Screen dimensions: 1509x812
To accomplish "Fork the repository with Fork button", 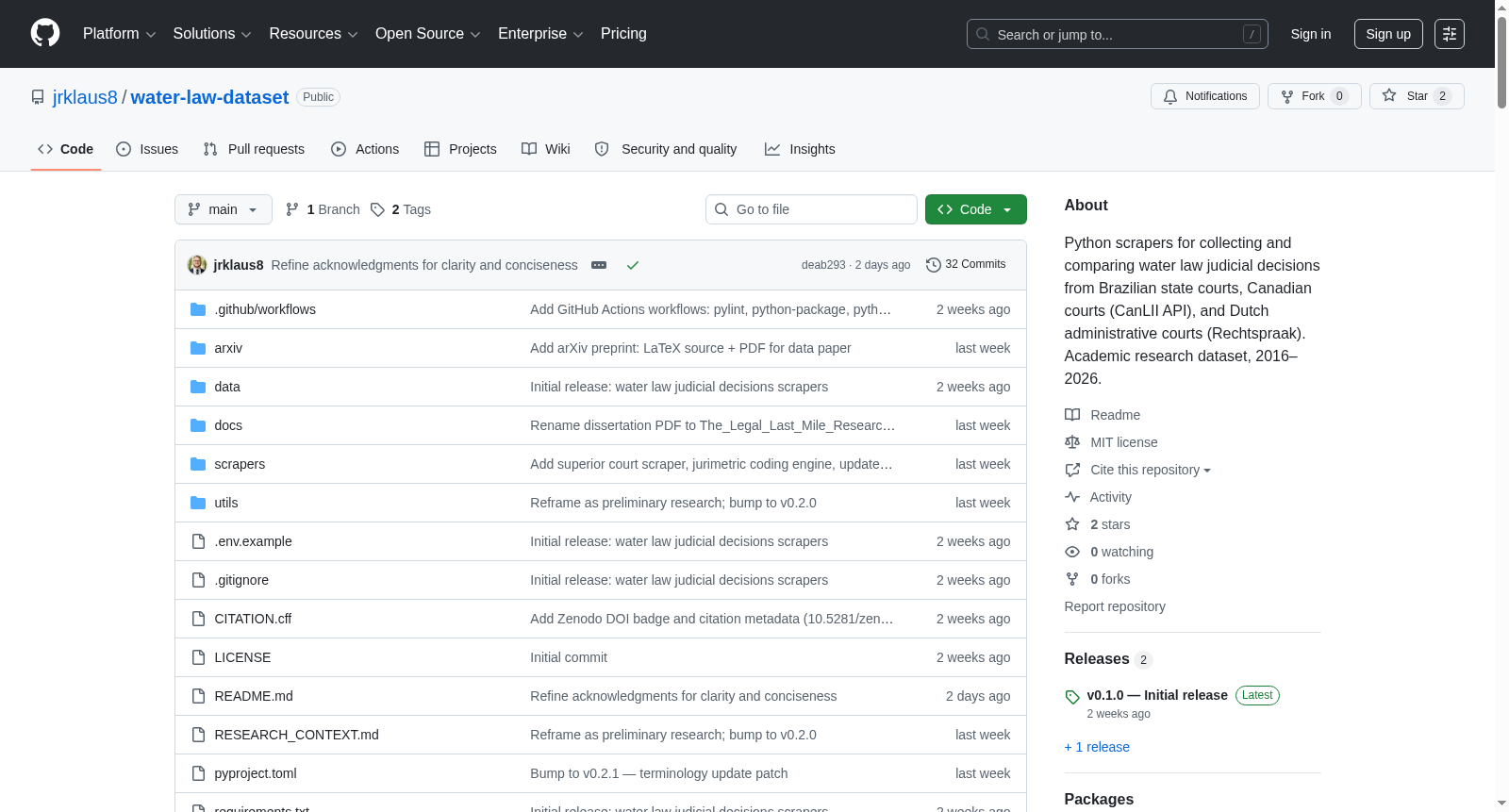I will click(x=1315, y=96).
